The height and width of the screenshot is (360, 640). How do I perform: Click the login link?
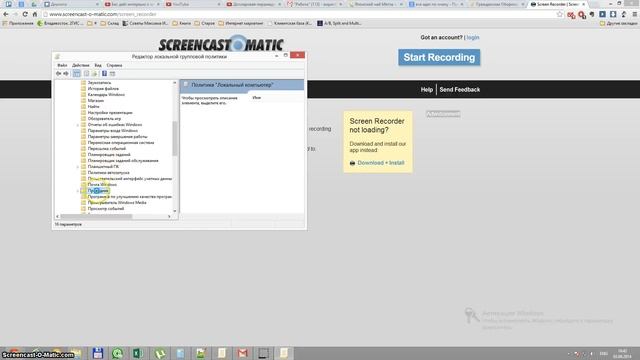[473, 38]
